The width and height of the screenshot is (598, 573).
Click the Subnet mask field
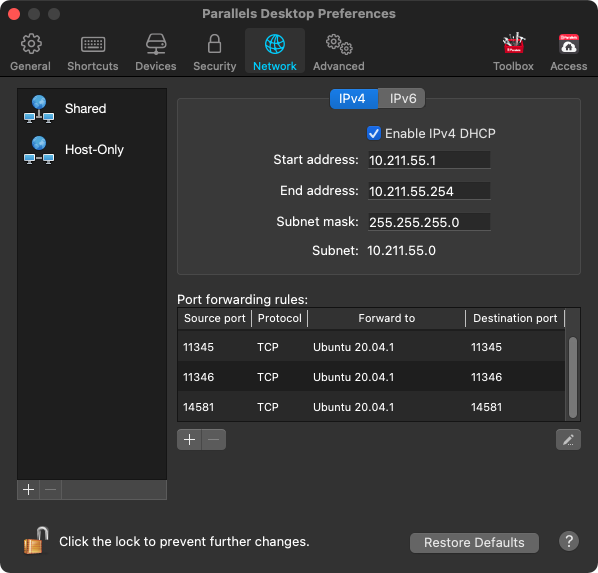pos(429,222)
